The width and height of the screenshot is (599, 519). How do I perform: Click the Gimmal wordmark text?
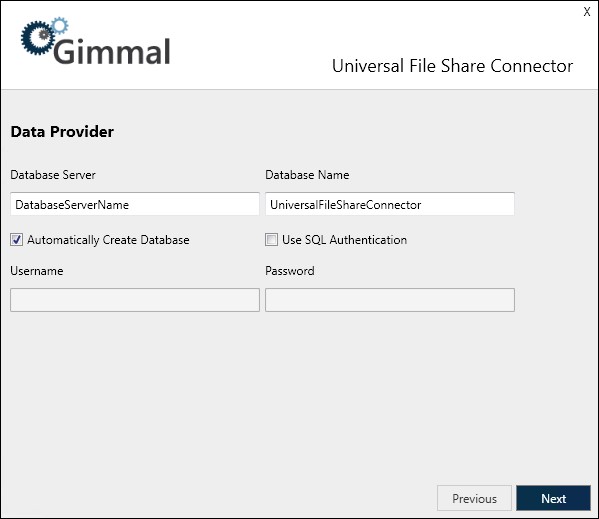pos(112,52)
